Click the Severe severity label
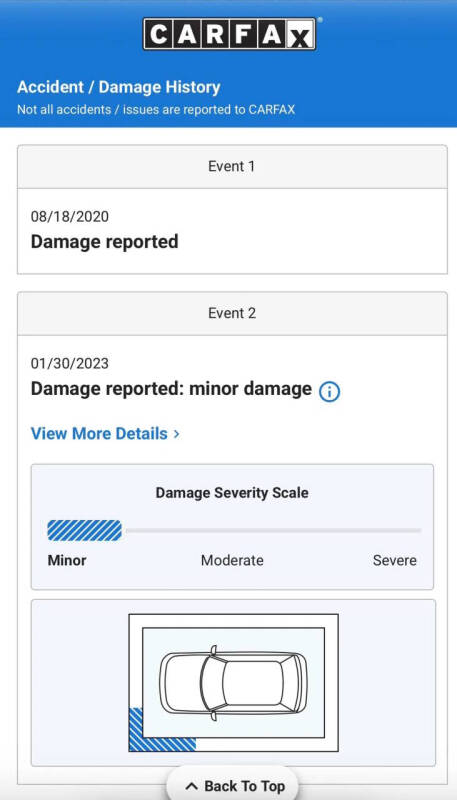 pos(395,560)
